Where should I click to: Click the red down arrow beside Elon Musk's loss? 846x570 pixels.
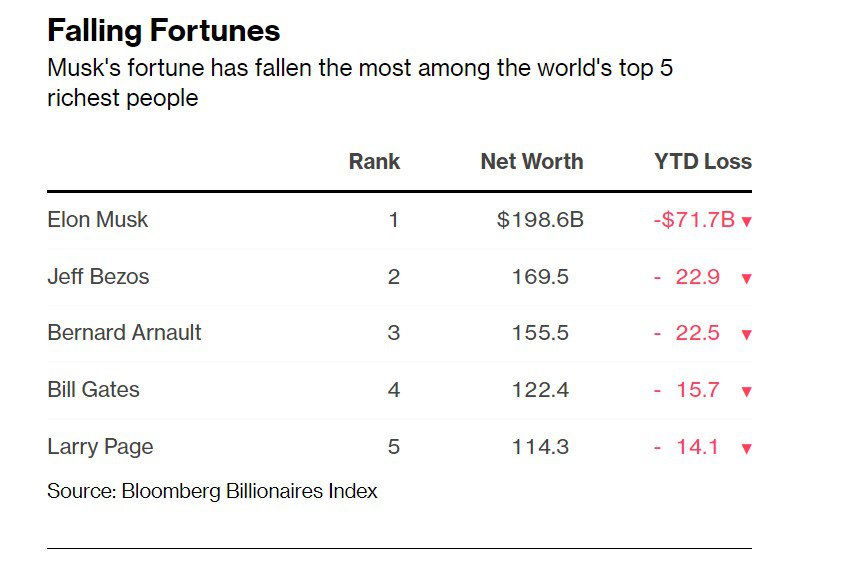(747, 221)
